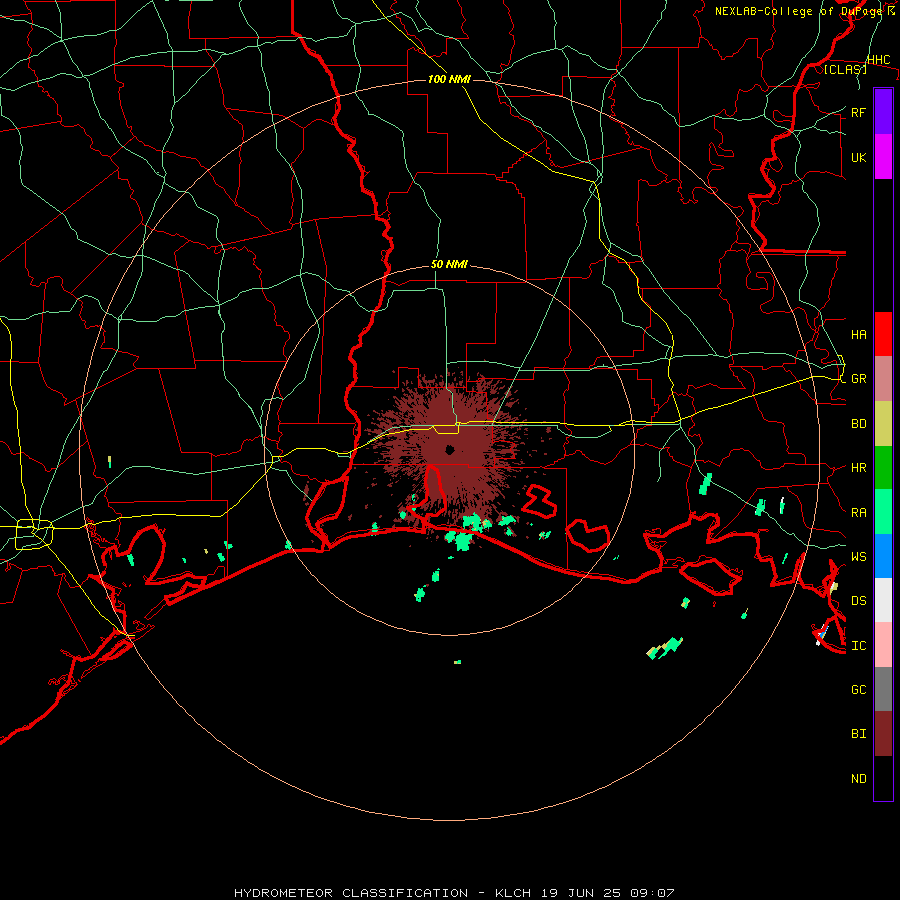The image size is (900, 900).
Task: Click the [CLAS] label
Action: [845, 69]
